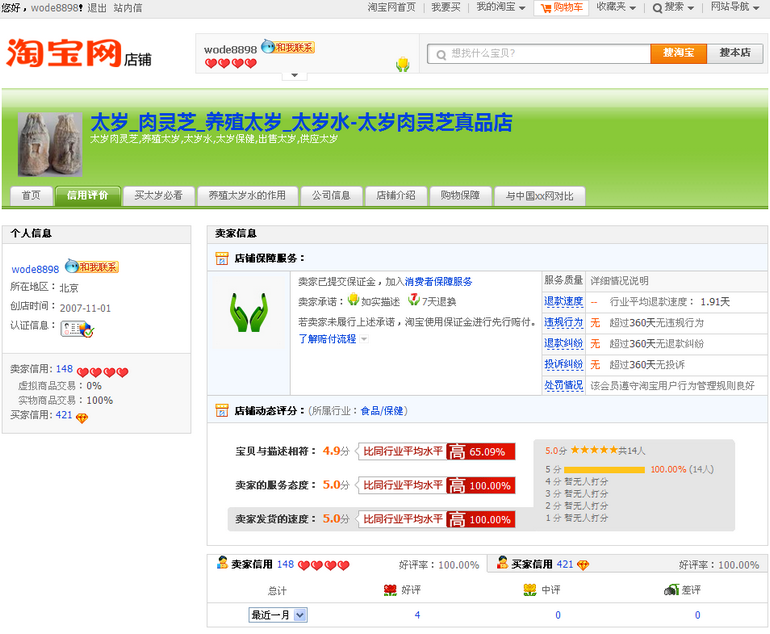This screenshot has width=770, height=634.
Task: Click the 我要买 link
Action: [x=446, y=7]
